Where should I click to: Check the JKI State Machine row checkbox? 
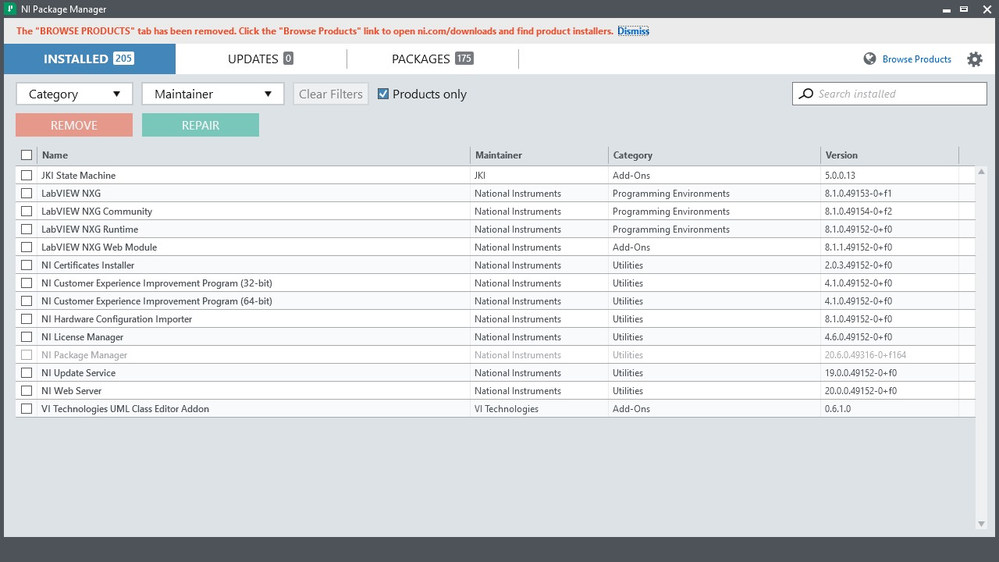tap(26, 175)
